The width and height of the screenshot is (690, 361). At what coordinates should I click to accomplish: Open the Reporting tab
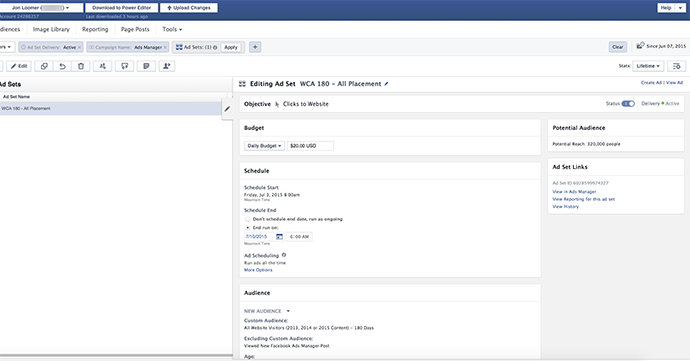(x=95, y=29)
